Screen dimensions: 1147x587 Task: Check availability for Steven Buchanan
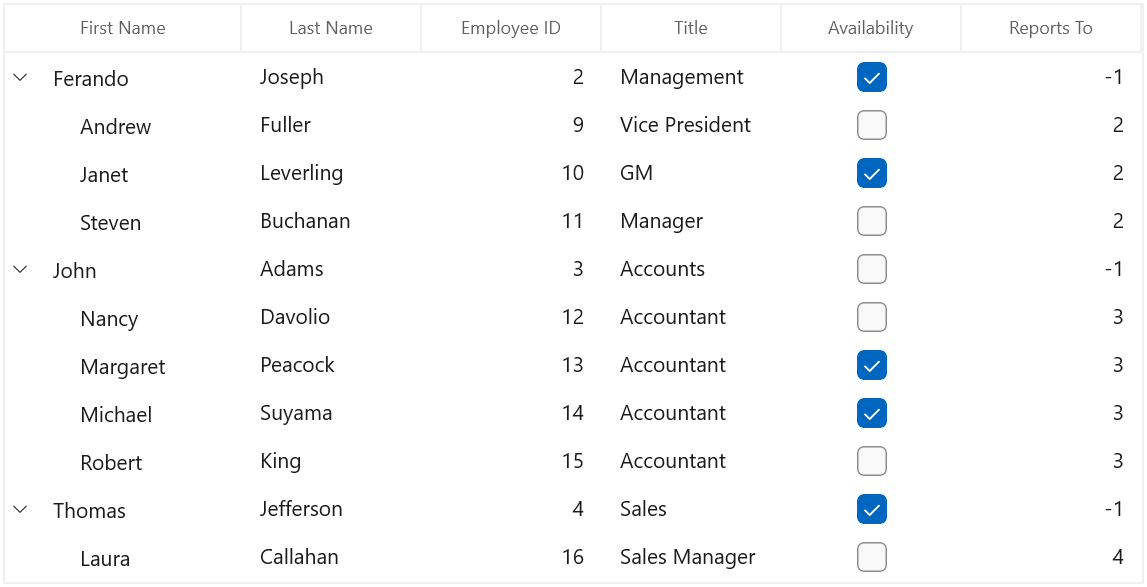tap(871, 221)
